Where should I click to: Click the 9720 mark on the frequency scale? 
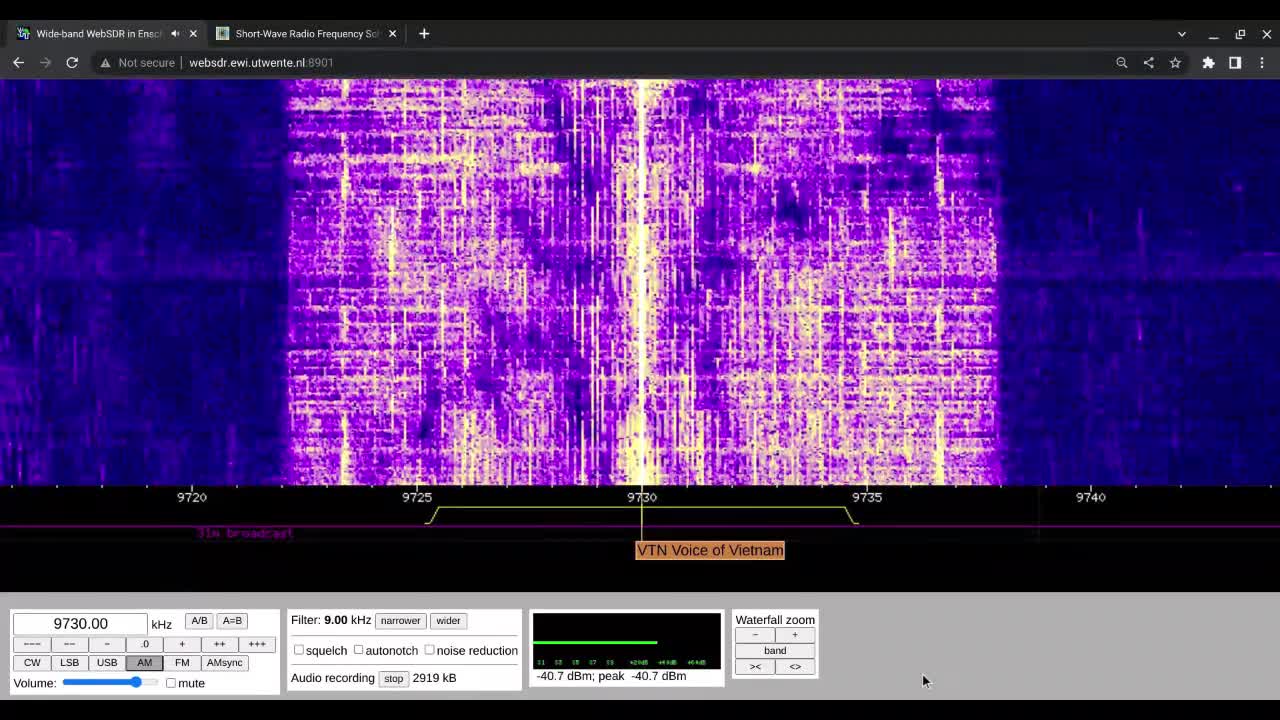[192, 497]
